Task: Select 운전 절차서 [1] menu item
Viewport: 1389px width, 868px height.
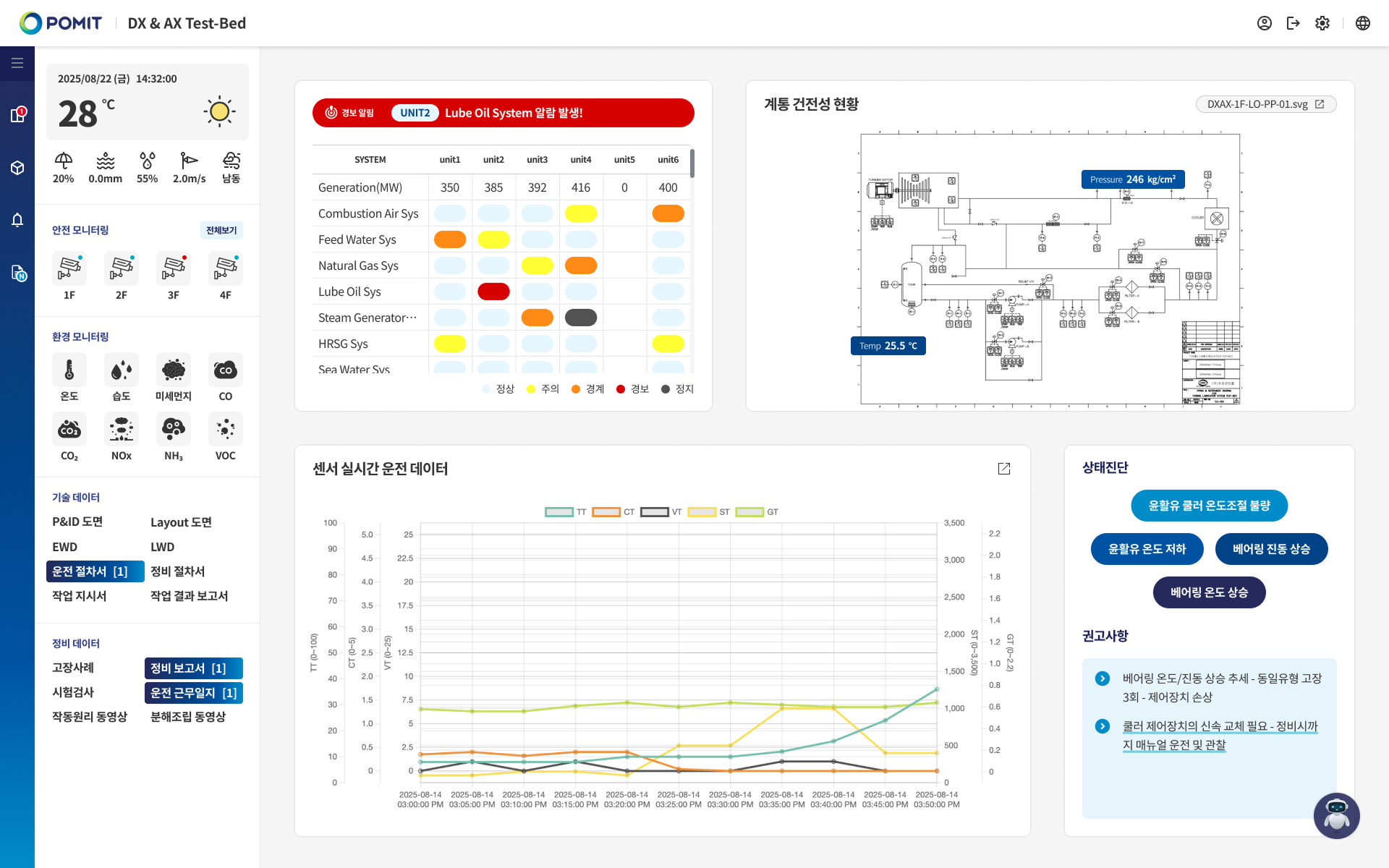Action: [x=95, y=571]
